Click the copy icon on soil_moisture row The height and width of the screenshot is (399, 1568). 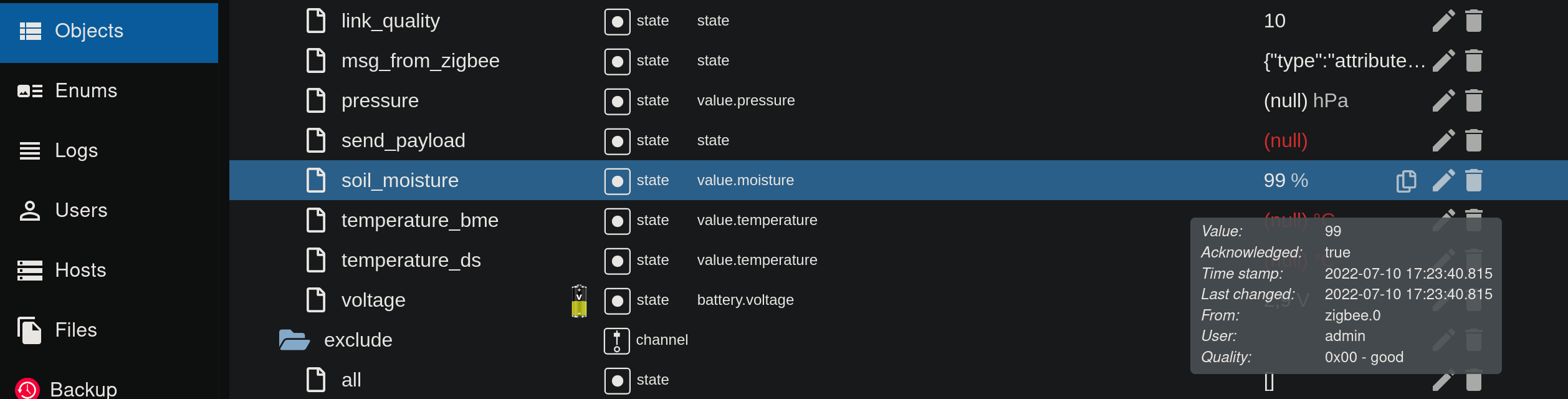click(1406, 181)
